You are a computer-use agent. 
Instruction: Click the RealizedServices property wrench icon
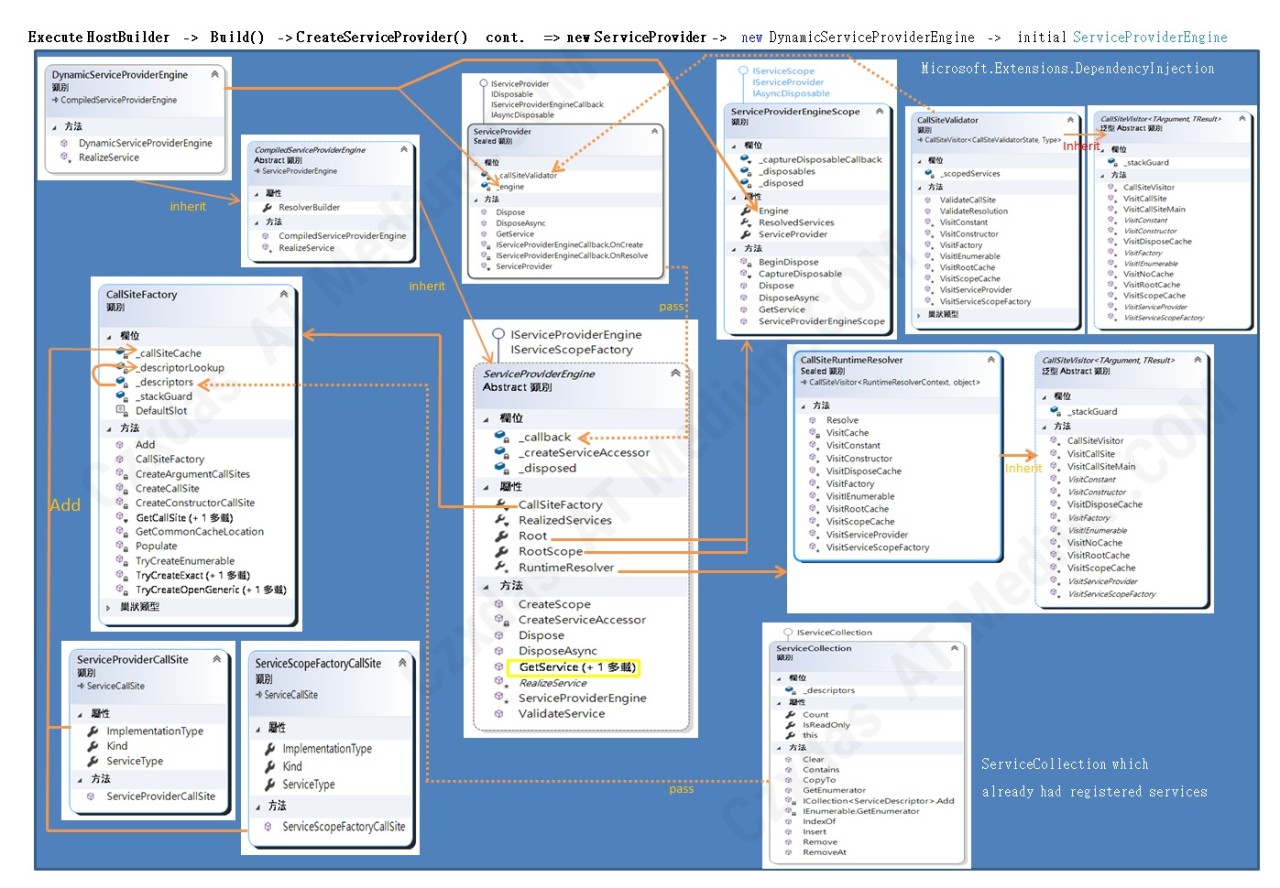pos(501,520)
